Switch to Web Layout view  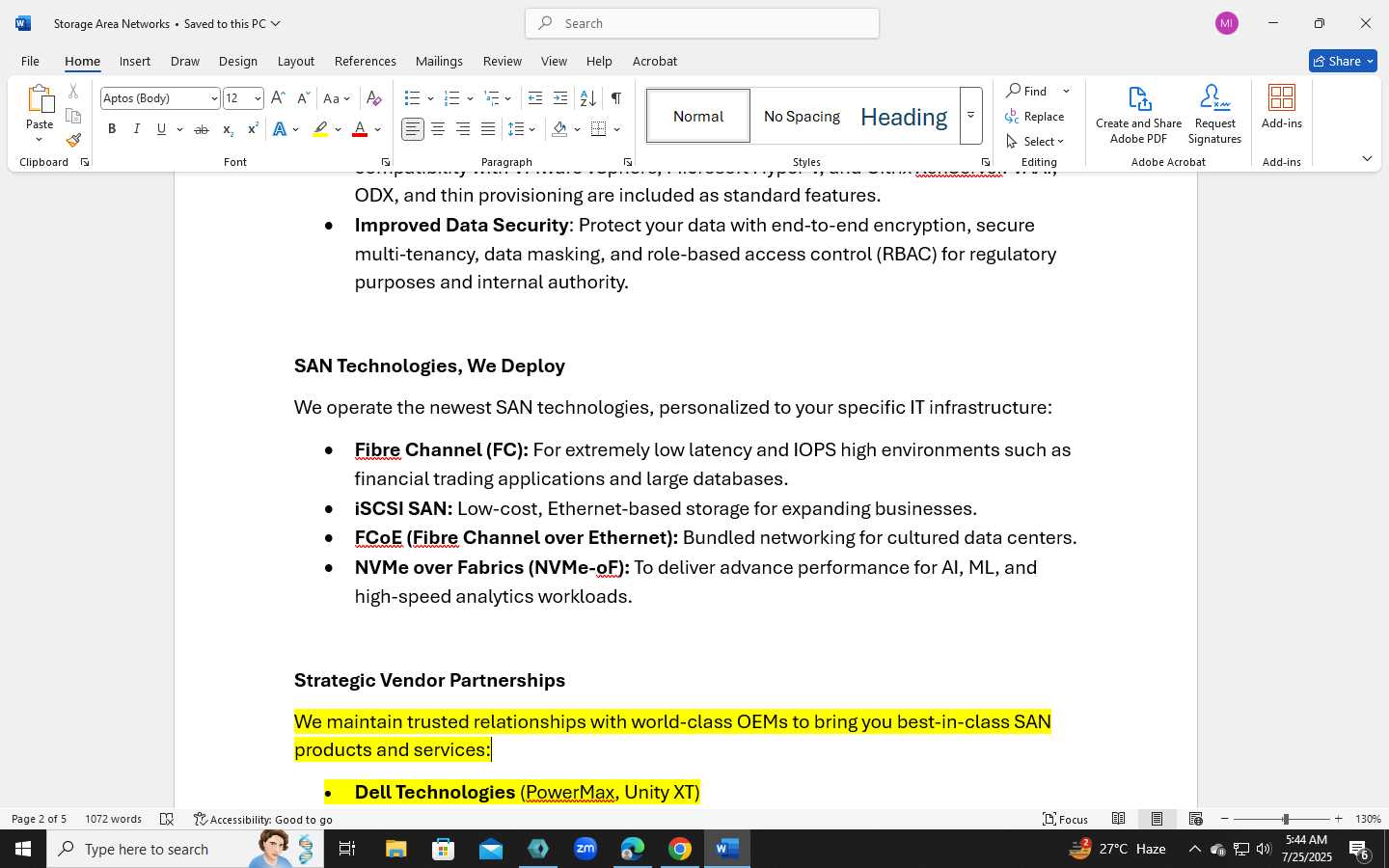(1196, 819)
